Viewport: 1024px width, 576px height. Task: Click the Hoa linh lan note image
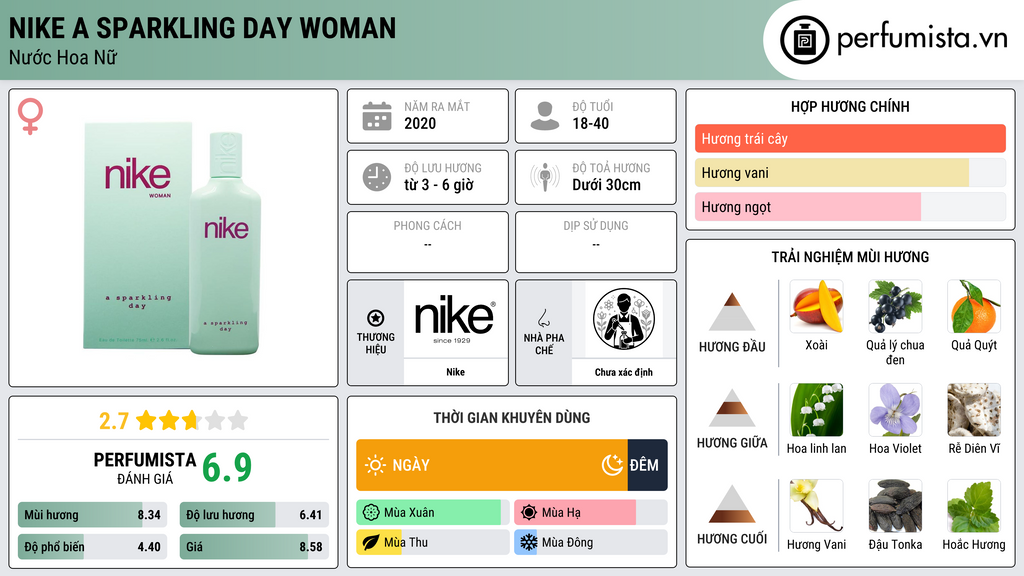[x=816, y=409]
